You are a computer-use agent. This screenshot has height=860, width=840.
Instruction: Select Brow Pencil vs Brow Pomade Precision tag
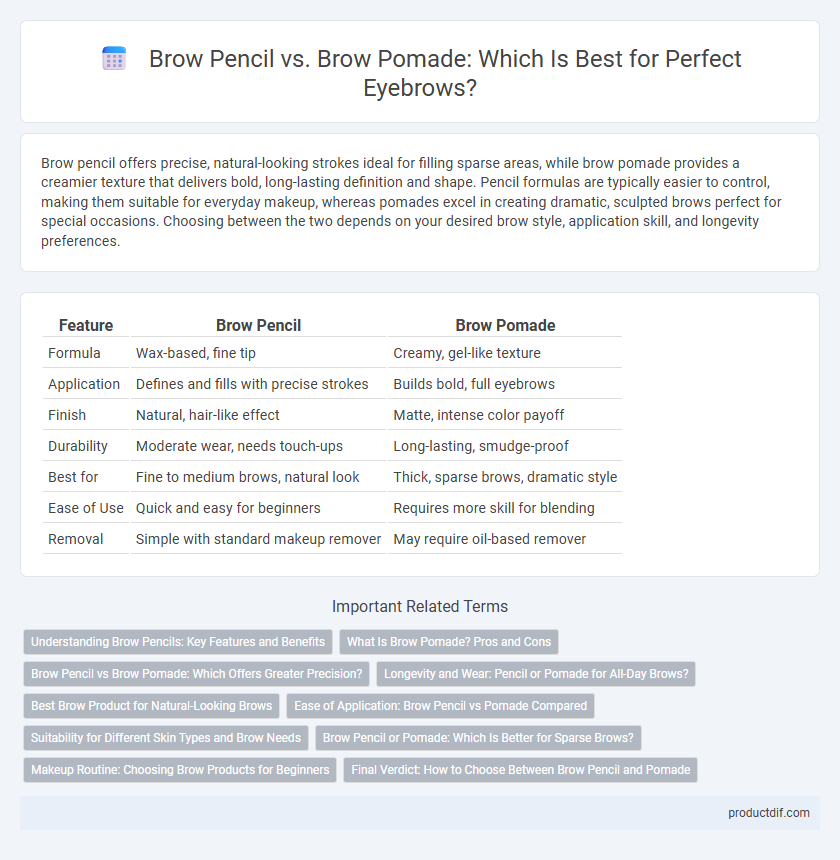coord(196,674)
